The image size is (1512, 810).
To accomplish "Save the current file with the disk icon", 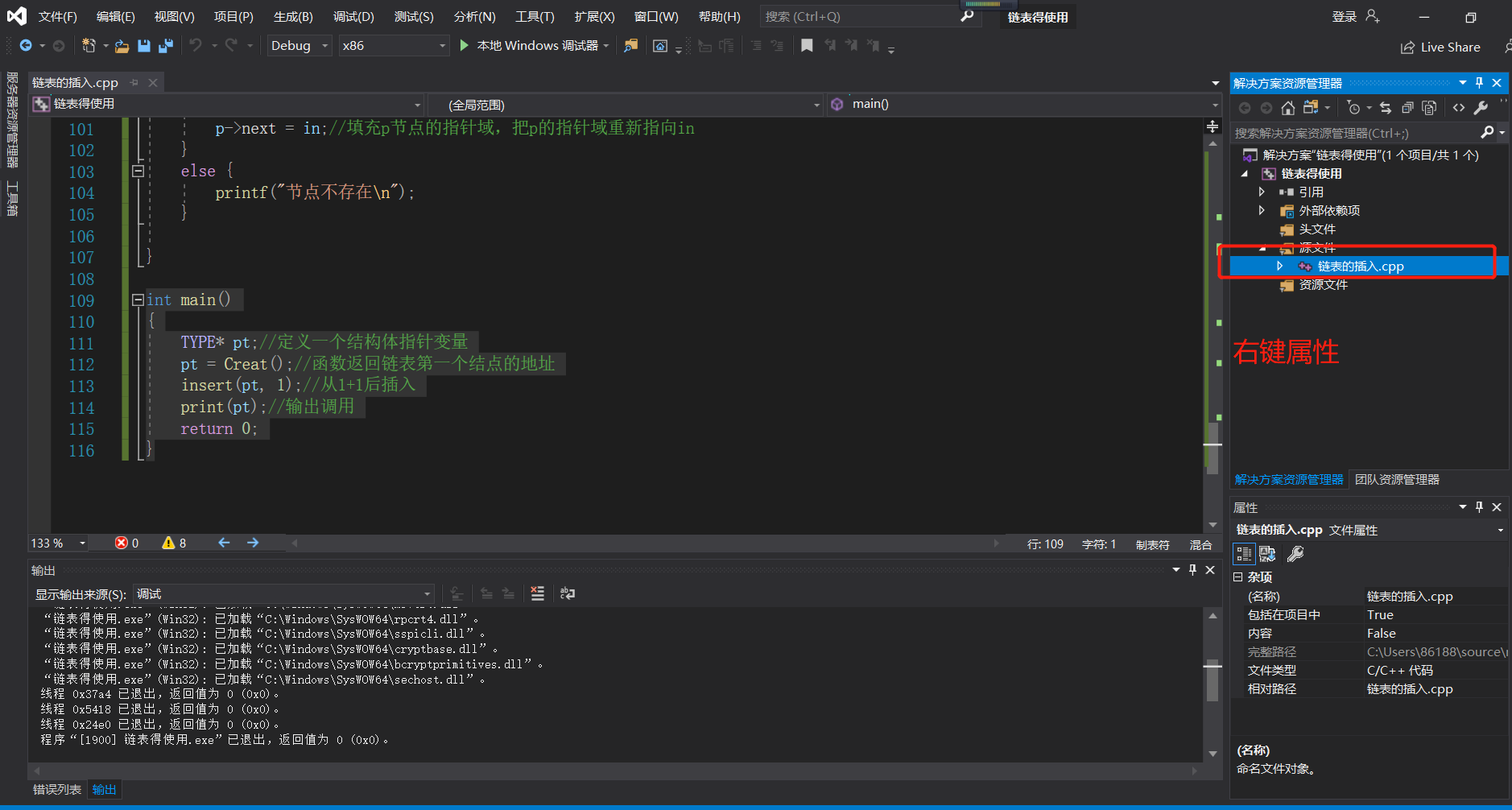I will pos(144,46).
